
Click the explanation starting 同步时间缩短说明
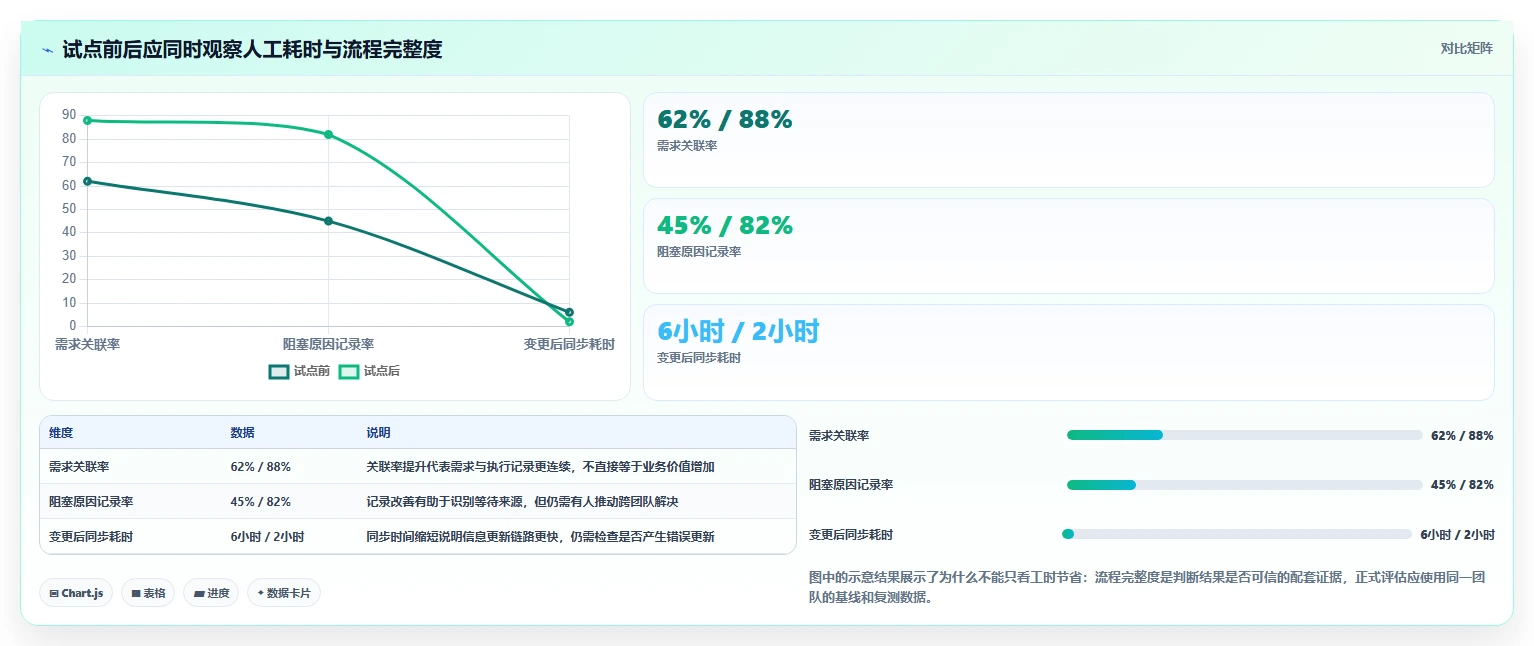pyautogui.click(x=540, y=537)
